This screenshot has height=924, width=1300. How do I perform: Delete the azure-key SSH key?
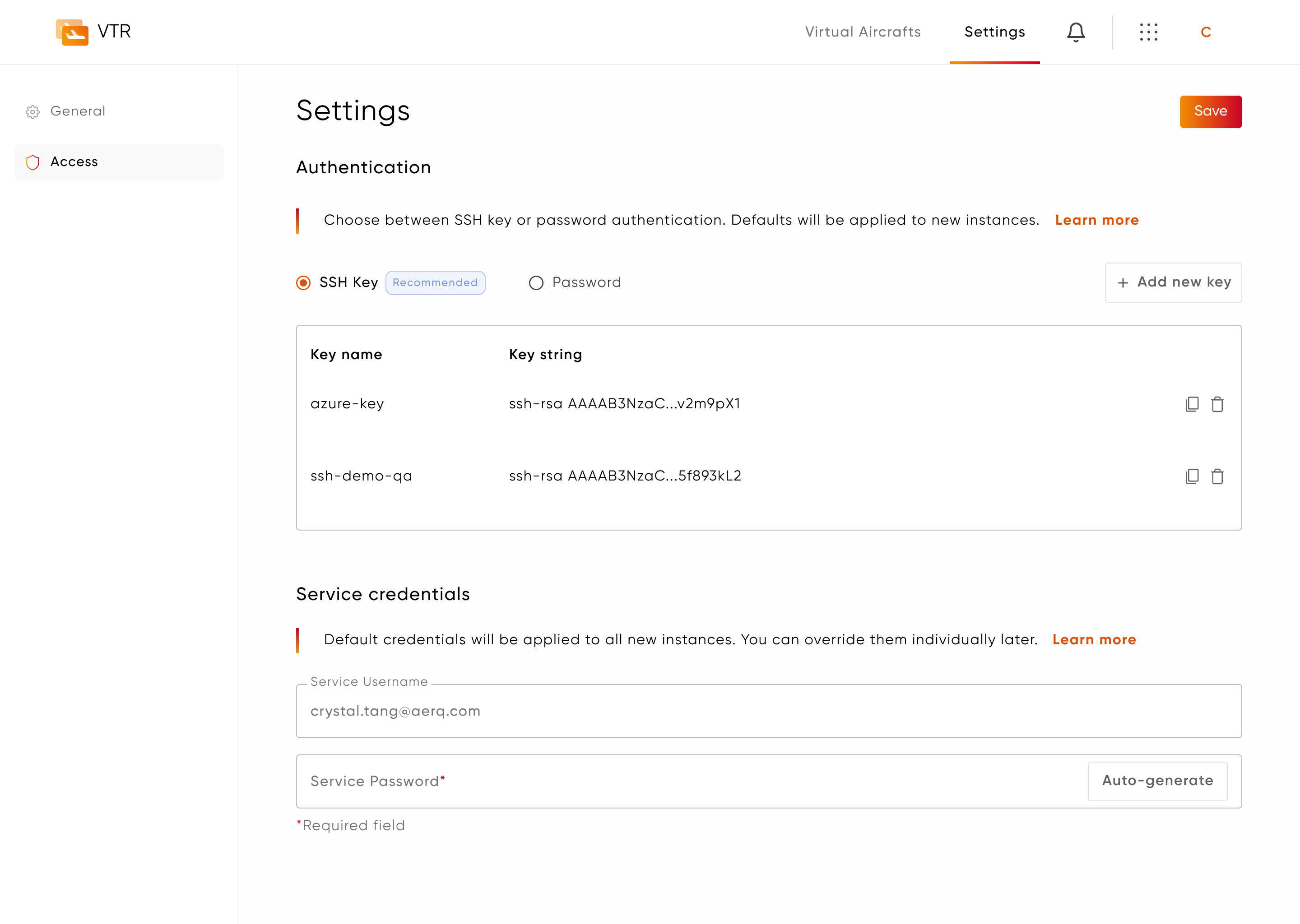coord(1217,404)
